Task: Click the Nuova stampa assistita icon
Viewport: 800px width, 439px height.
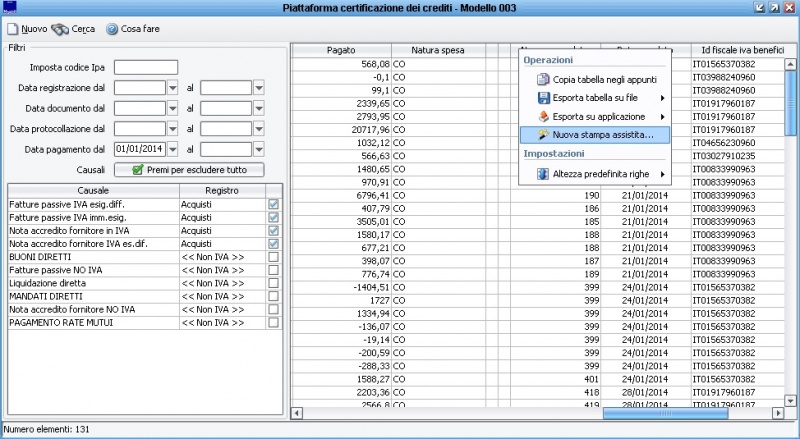Action: click(x=543, y=134)
